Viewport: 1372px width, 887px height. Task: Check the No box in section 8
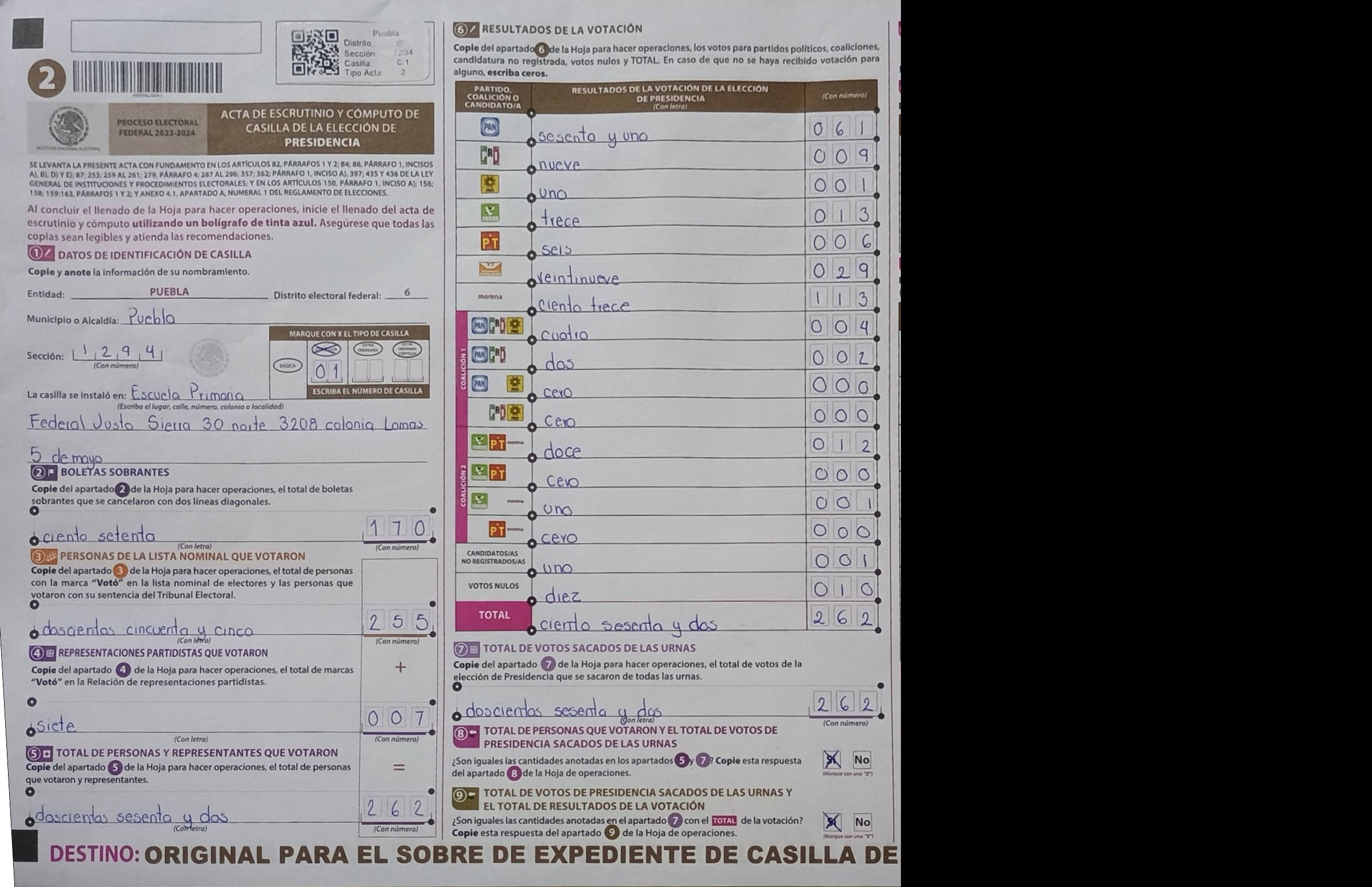coord(862,760)
